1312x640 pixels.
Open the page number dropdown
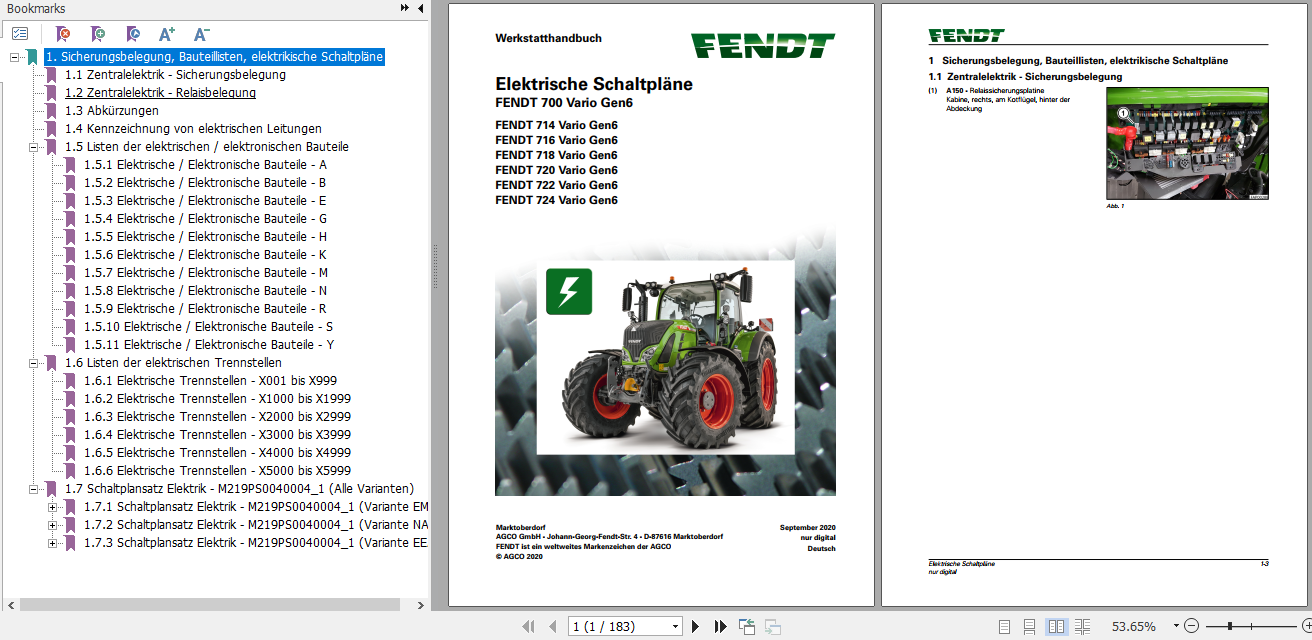click(676, 627)
